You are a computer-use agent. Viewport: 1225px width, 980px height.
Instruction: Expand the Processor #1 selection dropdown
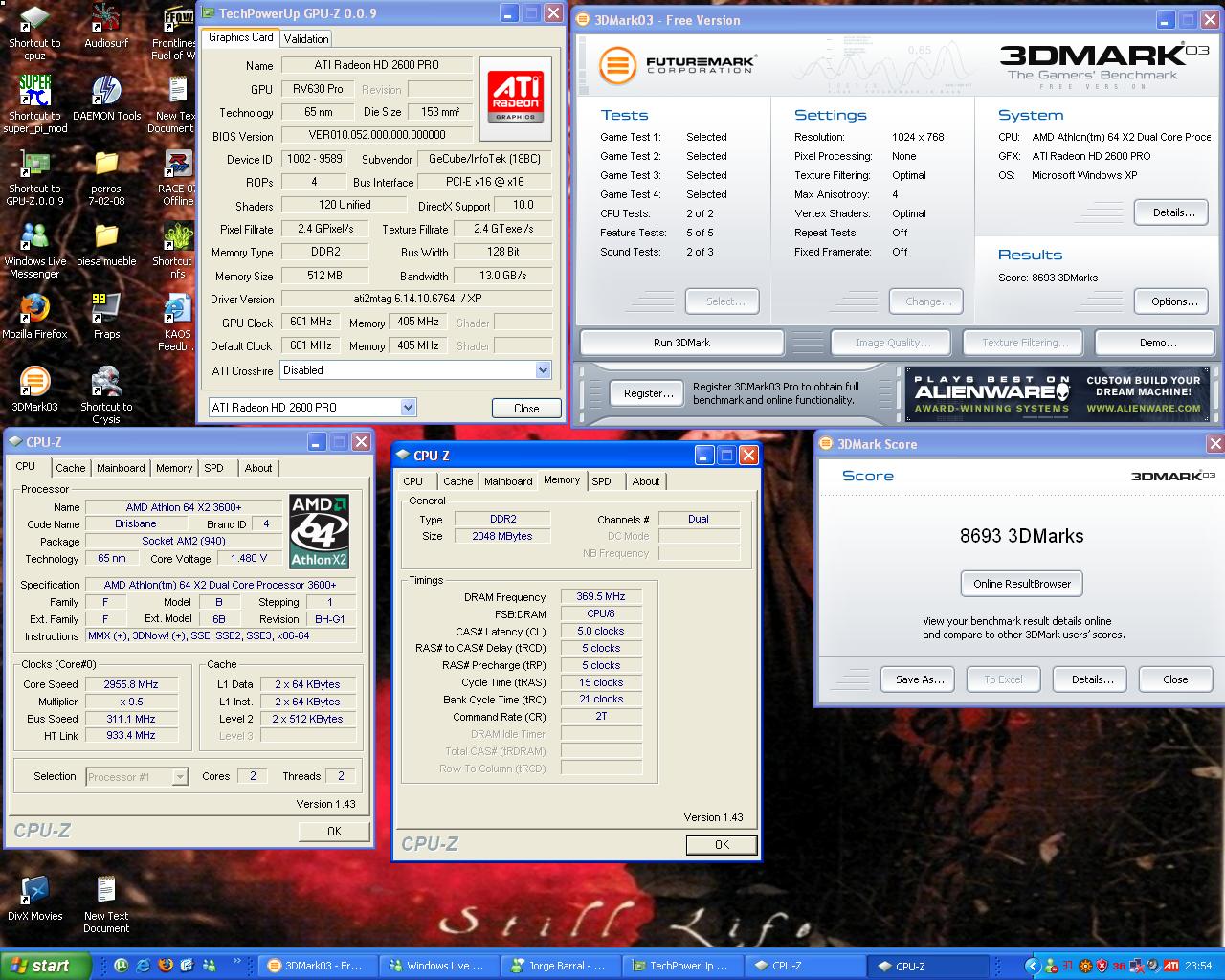(180, 777)
